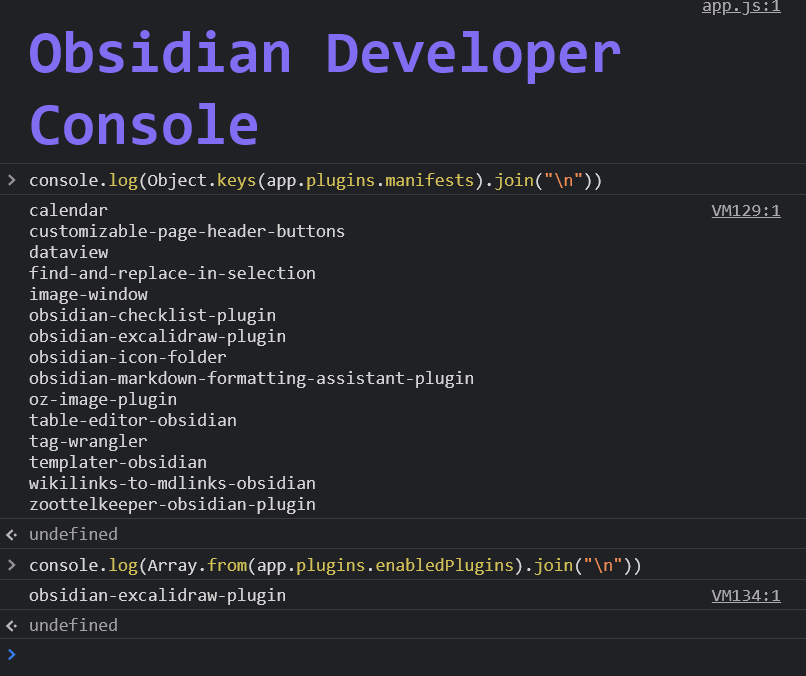Open the VM134:1 source link
Viewport: 806px width, 676px height.
[x=746, y=595]
